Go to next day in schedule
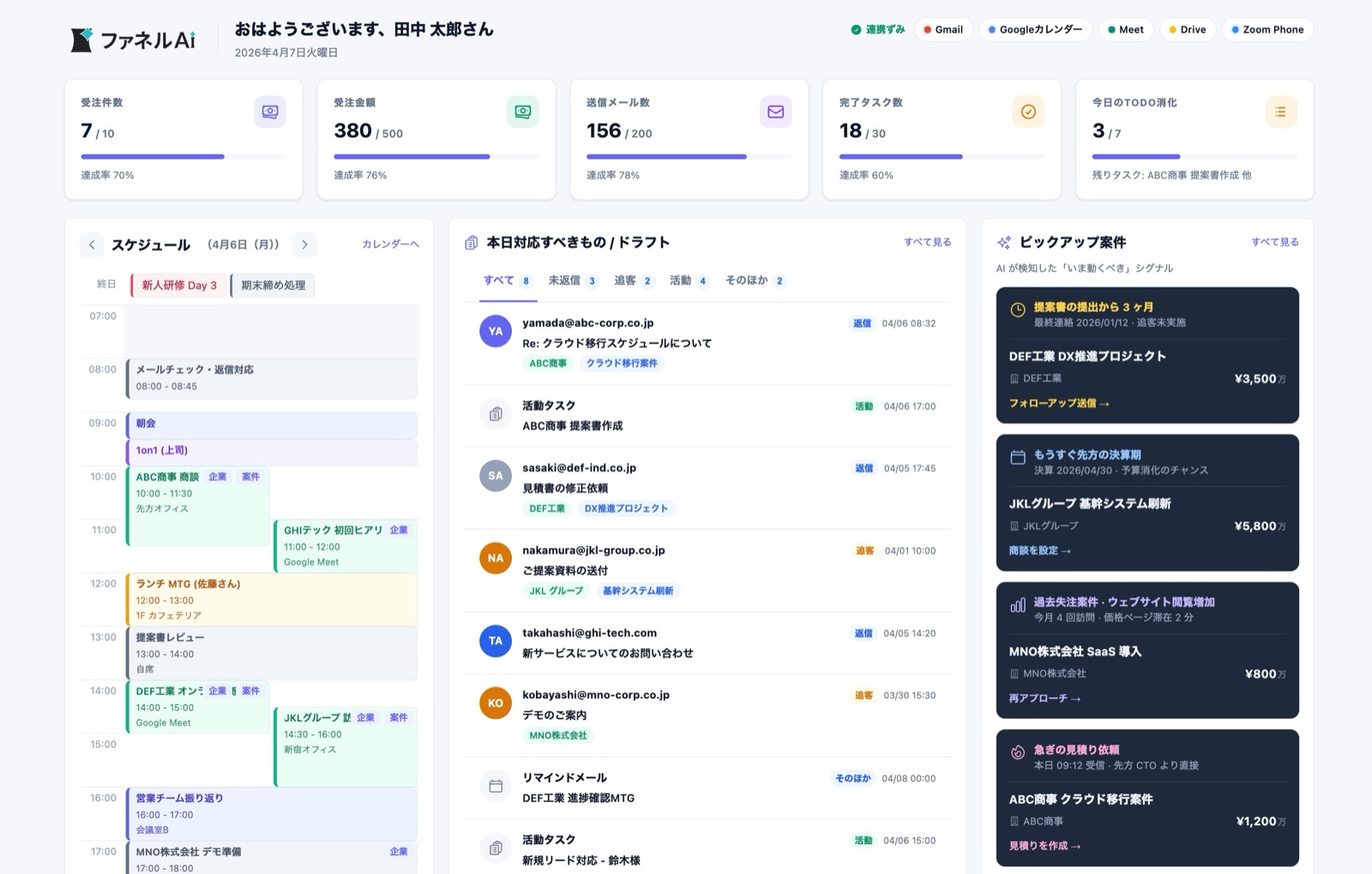 click(x=304, y=244)
